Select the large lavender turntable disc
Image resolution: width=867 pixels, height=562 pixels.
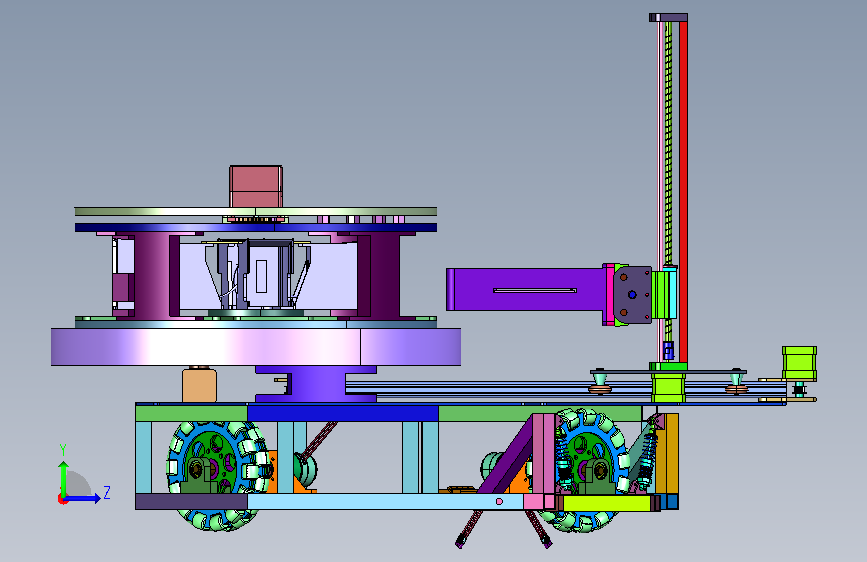(x=256, y=347)
